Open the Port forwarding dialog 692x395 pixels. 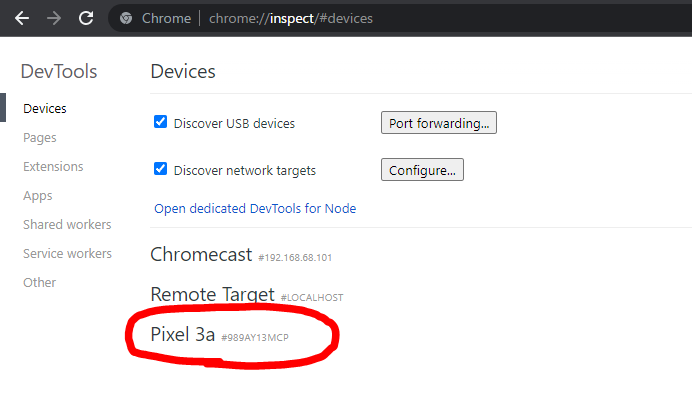coord(439,123)
